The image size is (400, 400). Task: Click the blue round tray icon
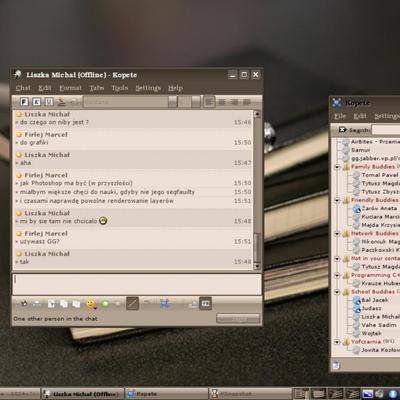click(394, 394)
